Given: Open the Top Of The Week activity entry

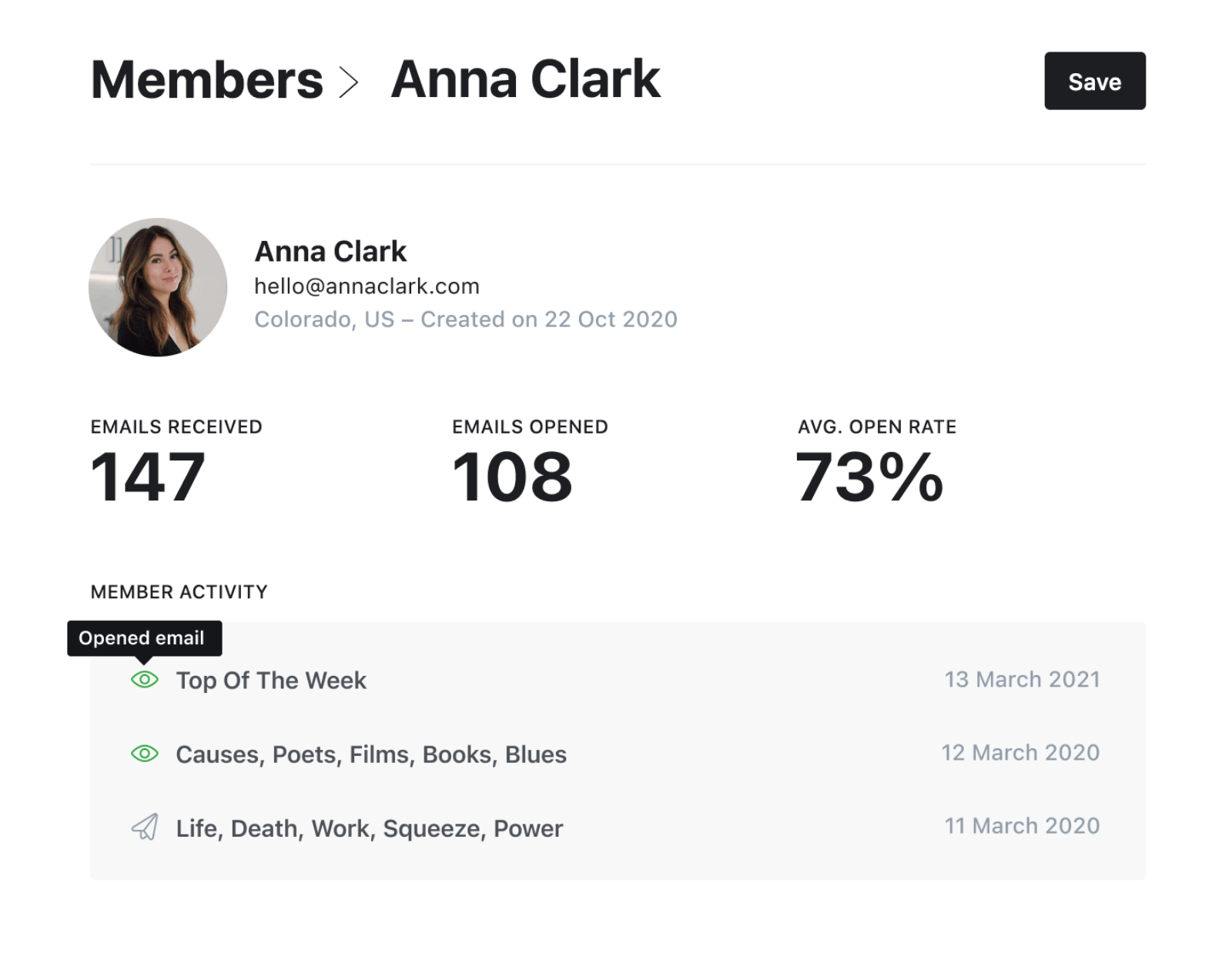Looking at the screenshot, I should [x=271, y=681].
